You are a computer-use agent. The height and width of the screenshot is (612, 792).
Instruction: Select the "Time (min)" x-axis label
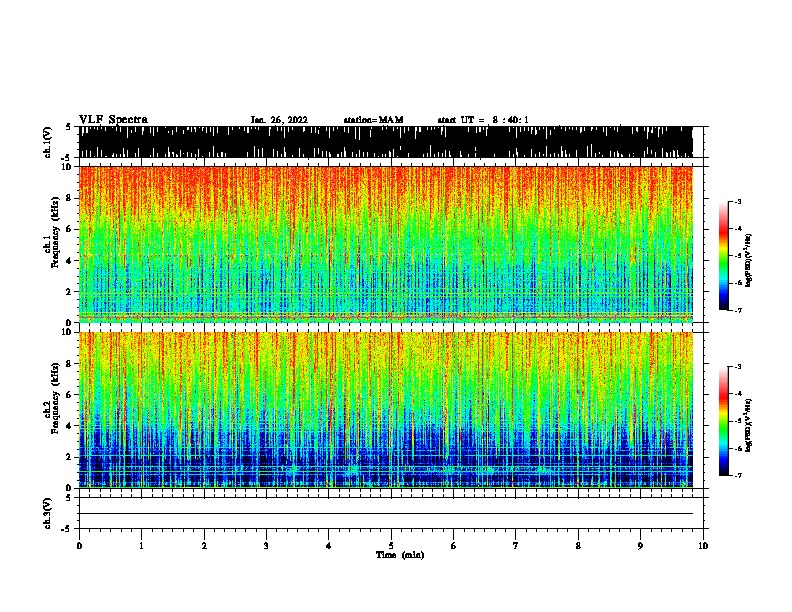pos(400,555)
